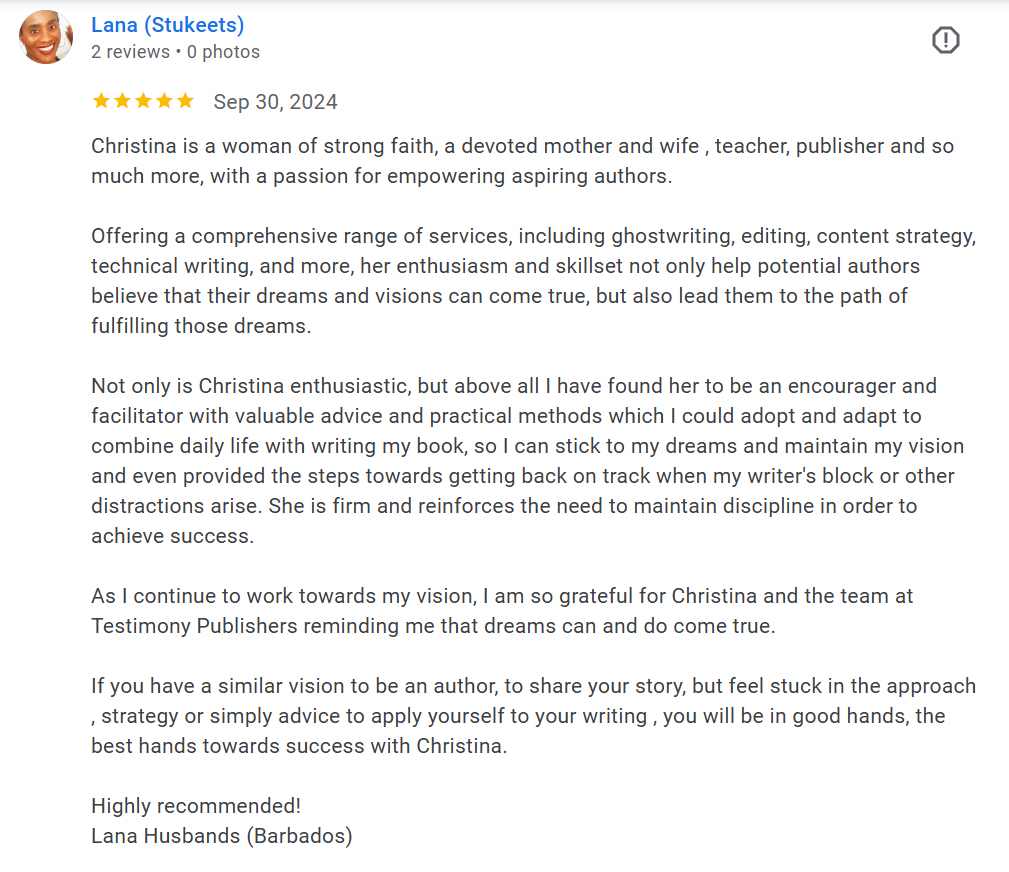Open the Lana (Stukeets) profile link
1009x872 pixels.
pyautogui.click(x=167, y=25)
